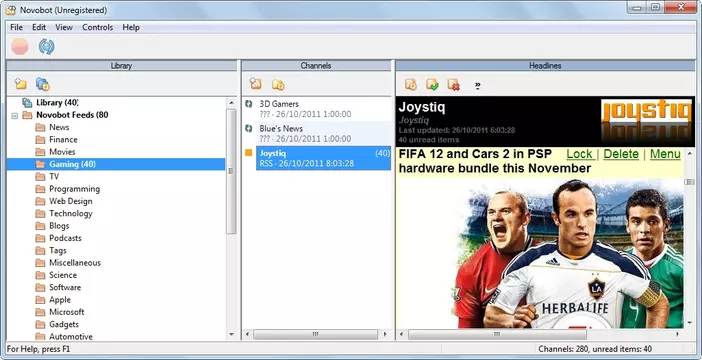Select the Automotive folder
Image resolution: width=702 pixels, height=360 pixels.
click(71, 337)
